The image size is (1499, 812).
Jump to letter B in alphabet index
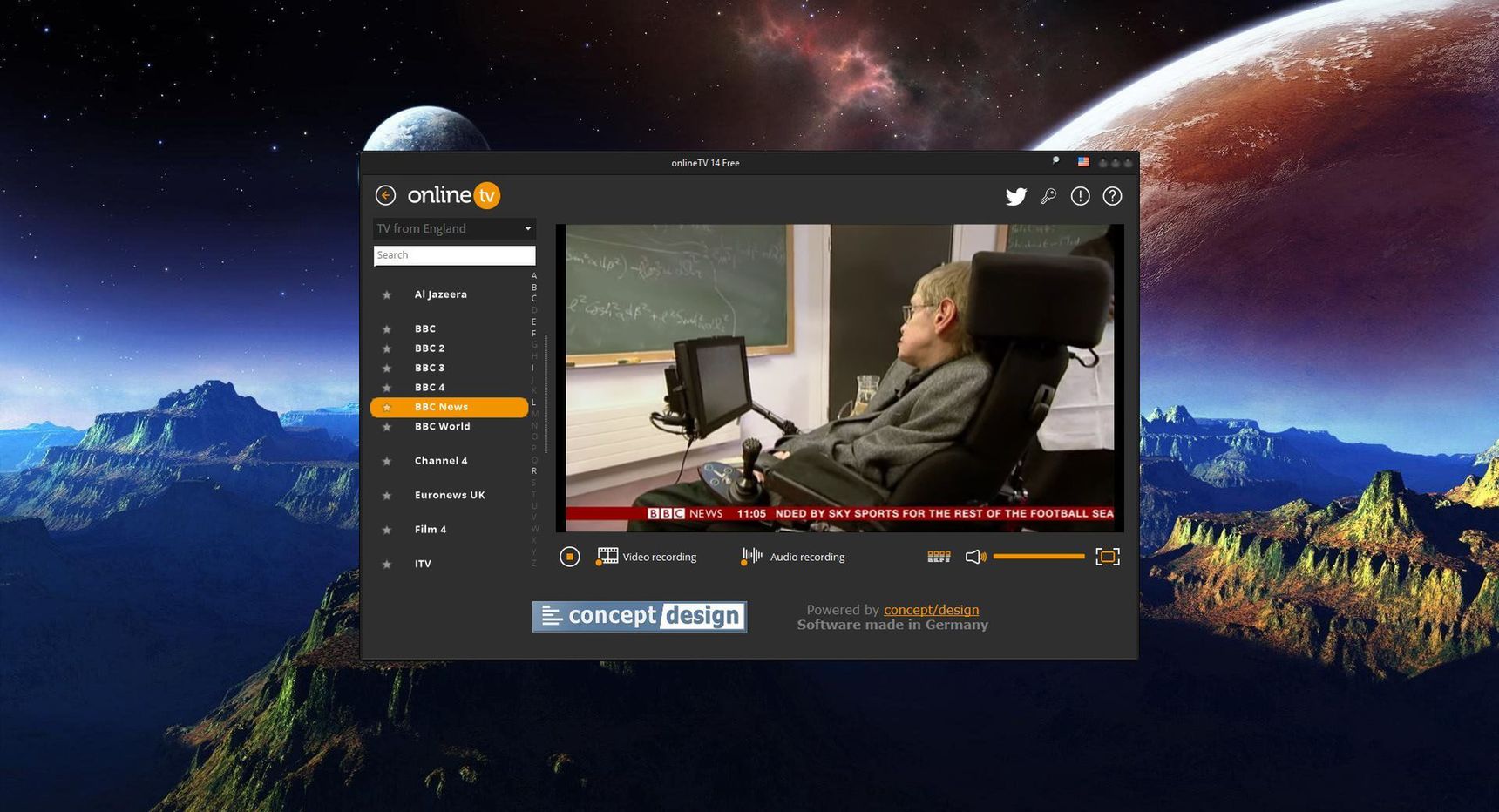tap(534, 288)
